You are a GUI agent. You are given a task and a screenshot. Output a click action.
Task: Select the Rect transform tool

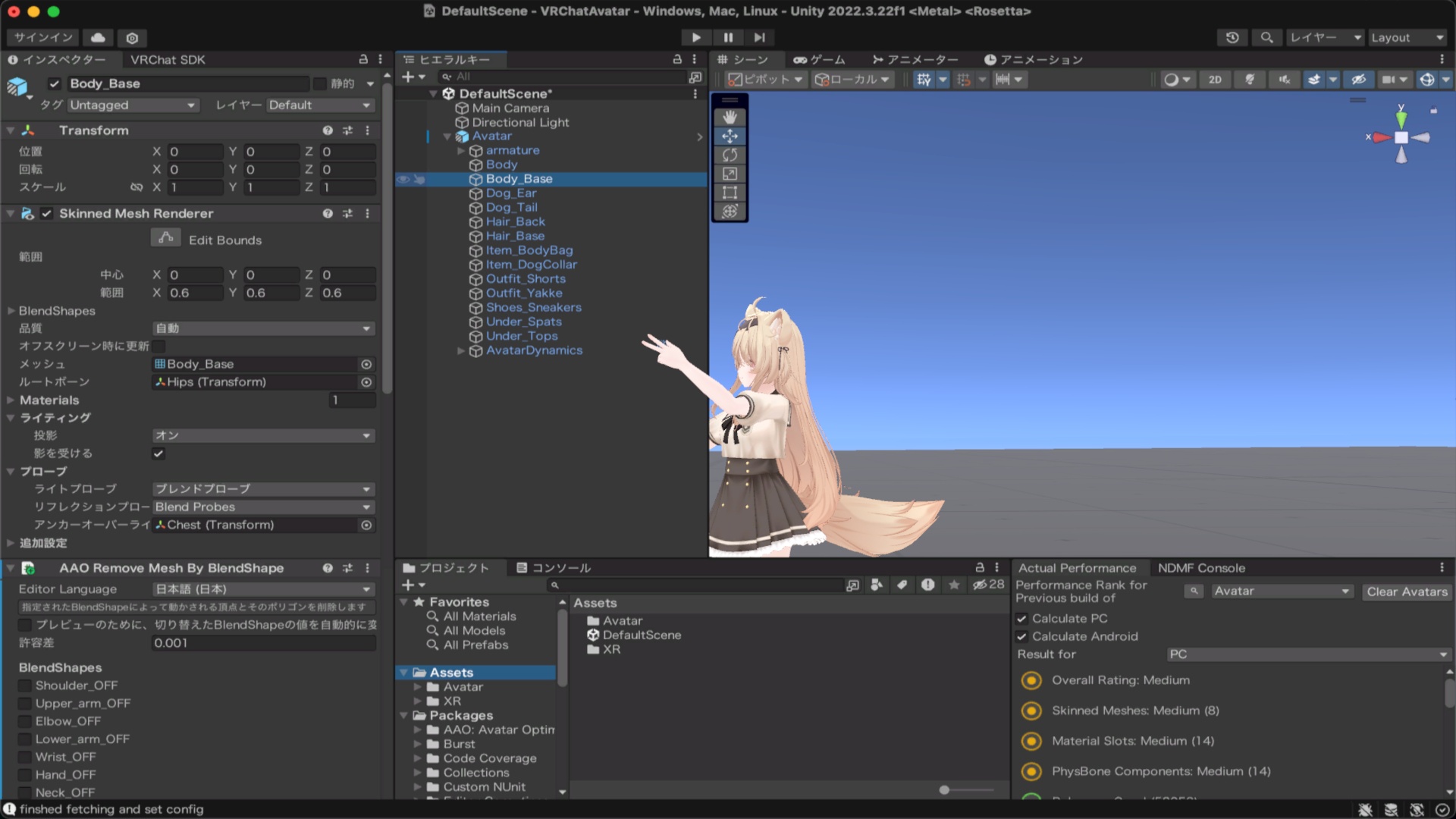[x=730, y=193]
